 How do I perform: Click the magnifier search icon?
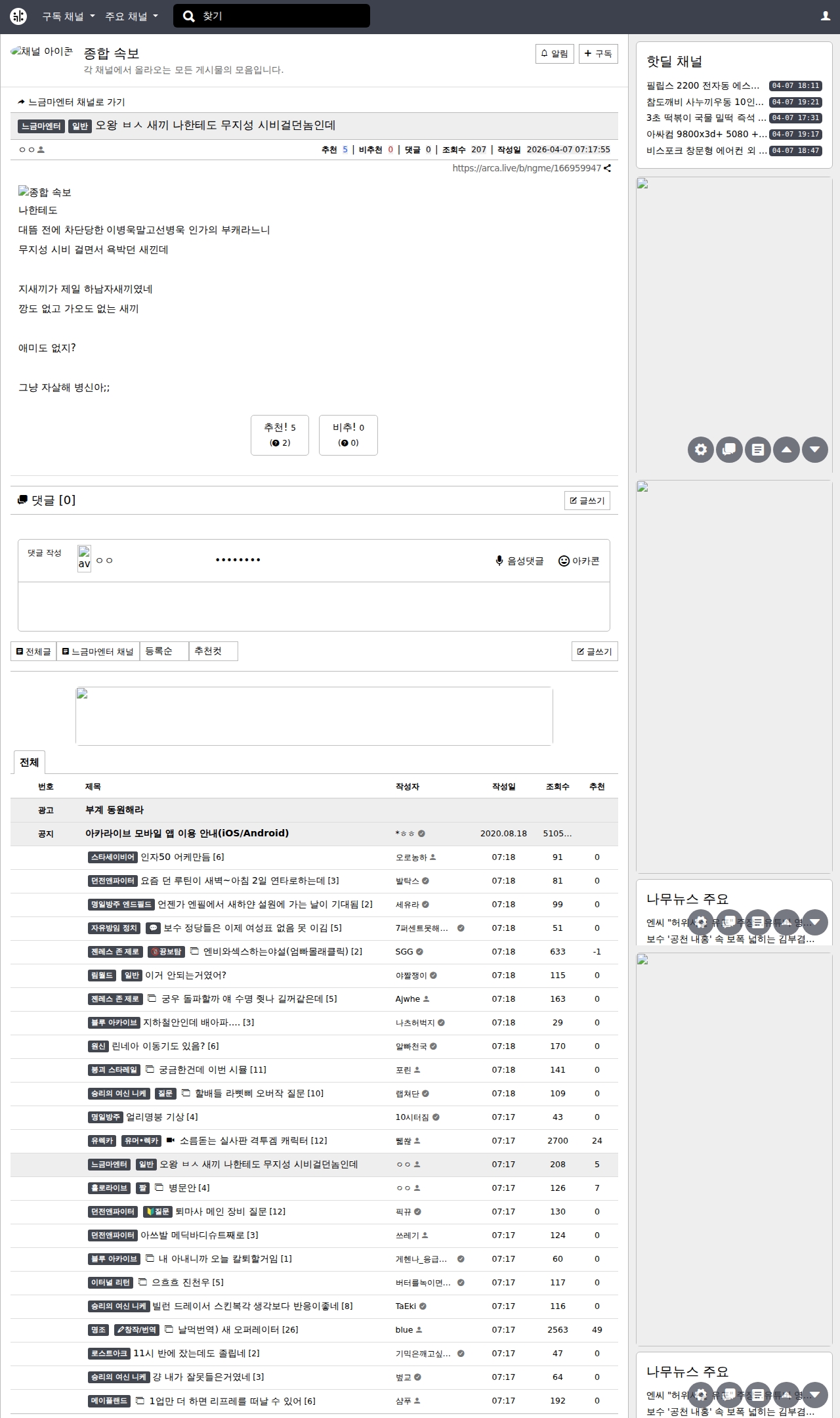point(189,16)
